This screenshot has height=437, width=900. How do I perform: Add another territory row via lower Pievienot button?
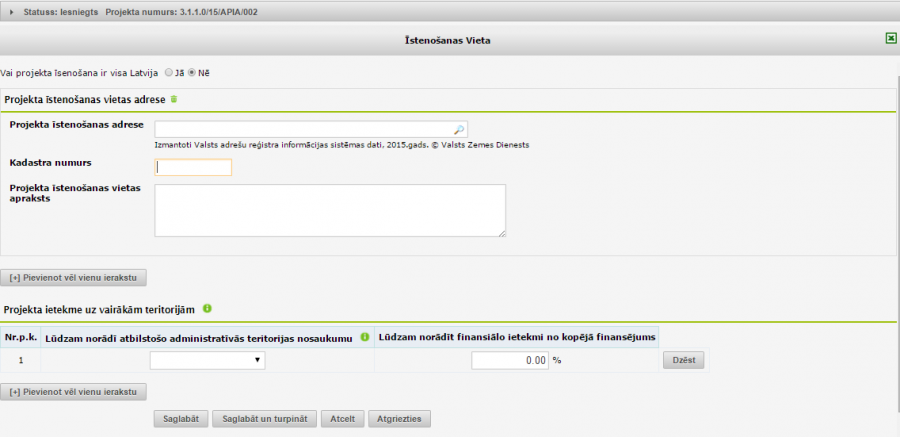pos(75,391)
